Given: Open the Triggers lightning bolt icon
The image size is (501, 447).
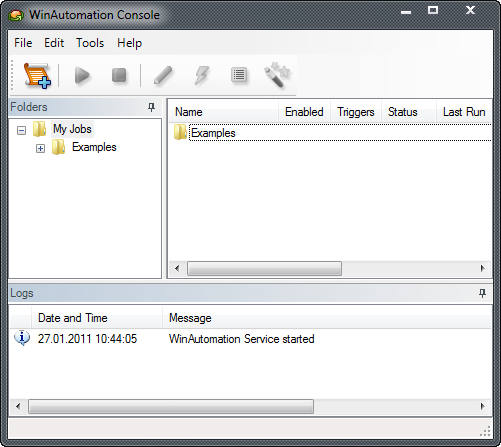Looking at the screenshot, I should point(202,75).
